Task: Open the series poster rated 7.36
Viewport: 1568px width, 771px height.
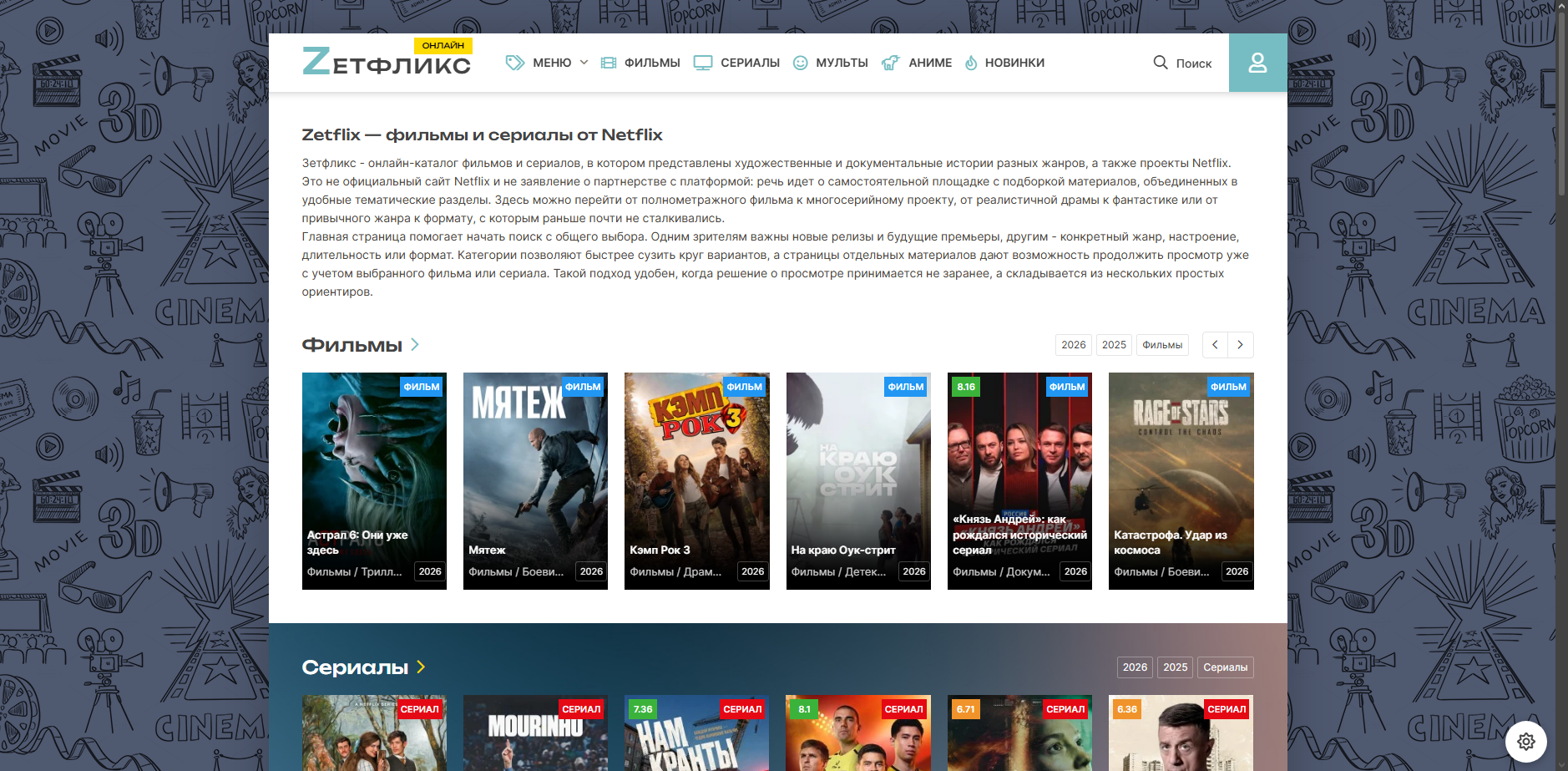Action: pos(697,733)
